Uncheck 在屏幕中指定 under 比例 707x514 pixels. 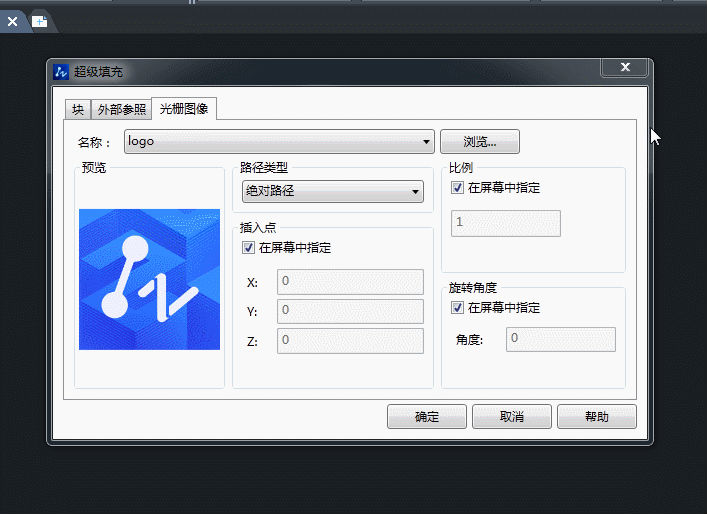pos(458,188)
